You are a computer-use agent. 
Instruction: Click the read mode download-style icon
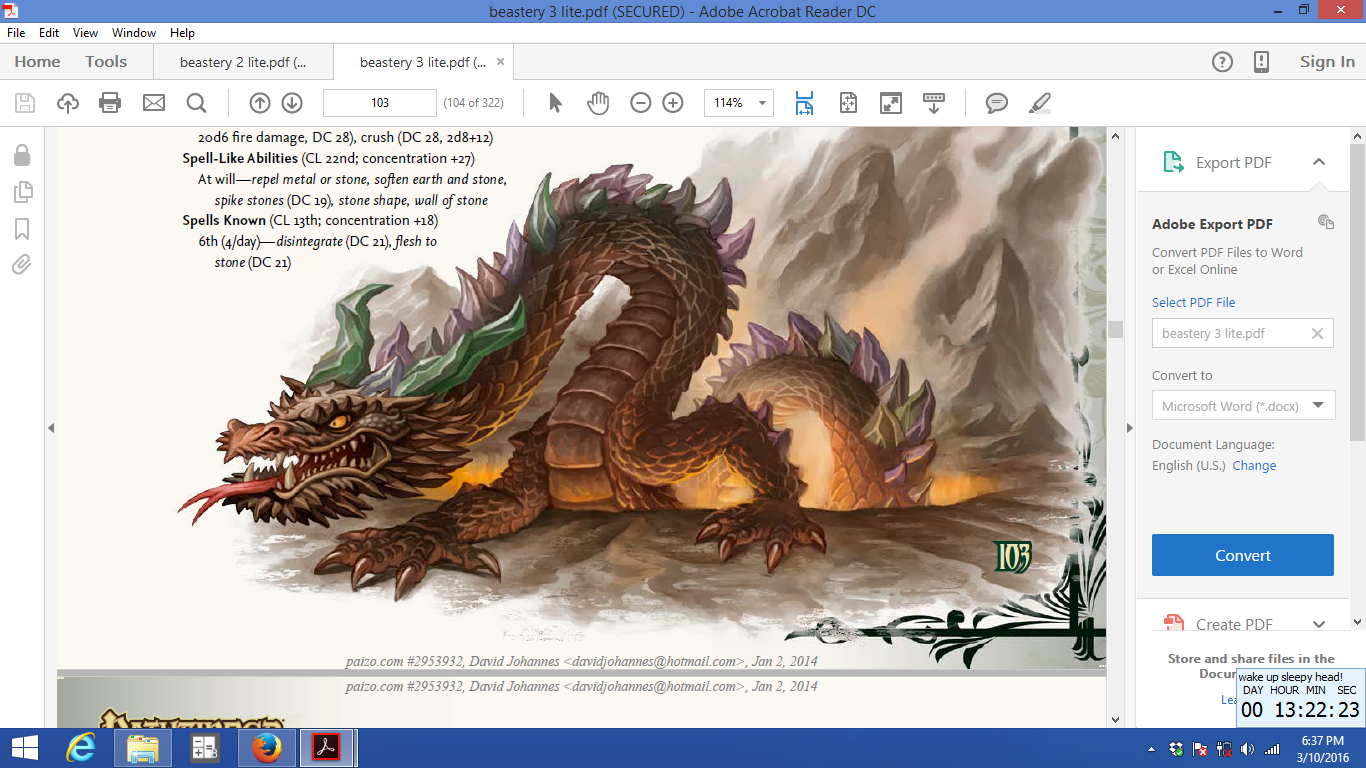[x=934, y=102]
